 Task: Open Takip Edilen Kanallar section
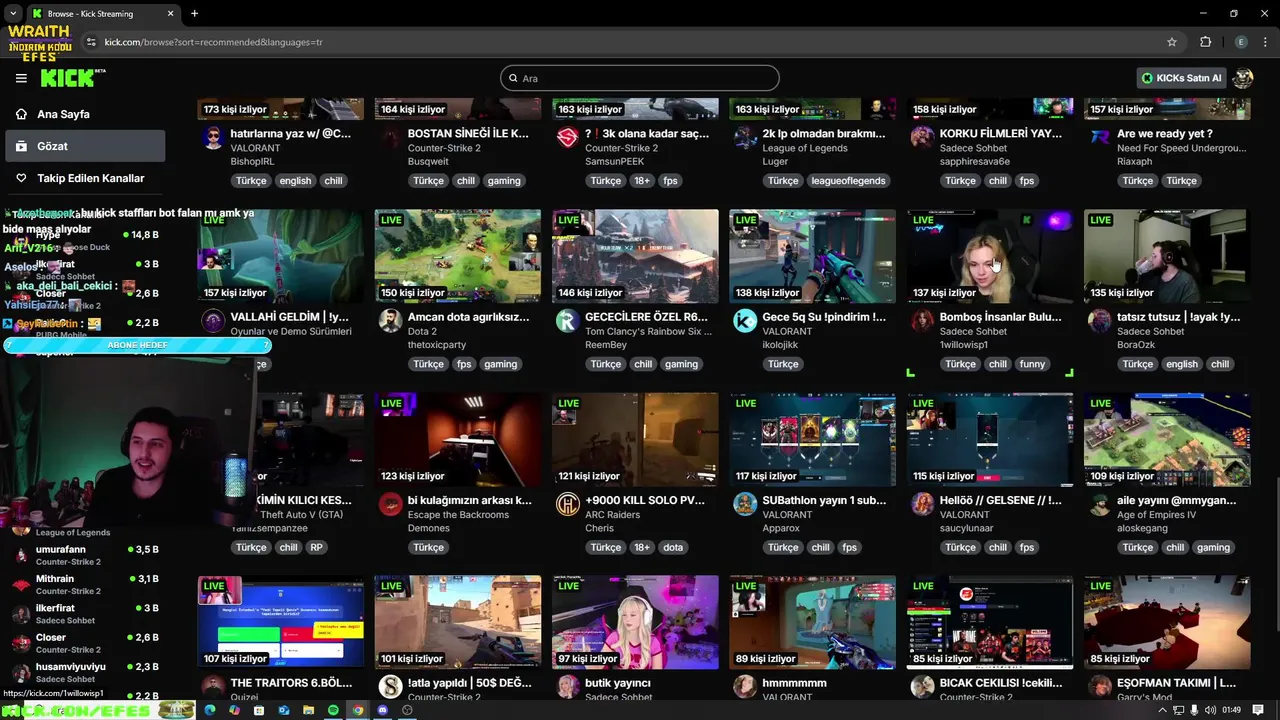pyautogui.click(x=85, y=178)
